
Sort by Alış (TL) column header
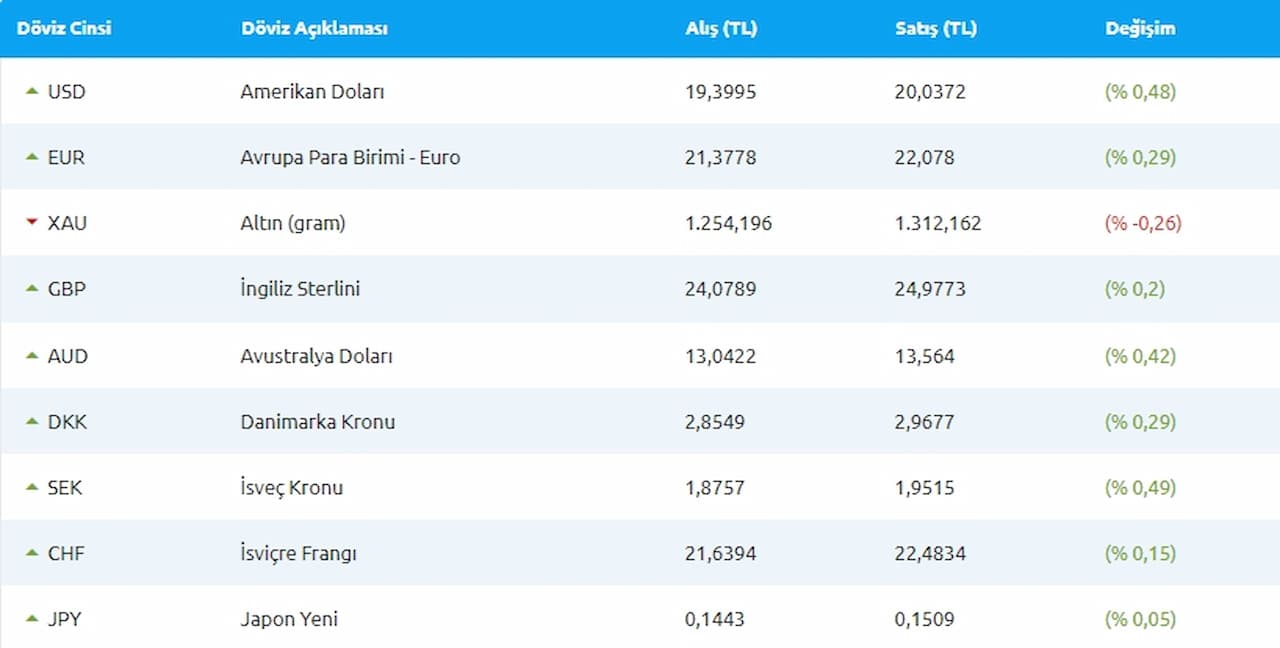pyautogui.click(x=721, y=28)
